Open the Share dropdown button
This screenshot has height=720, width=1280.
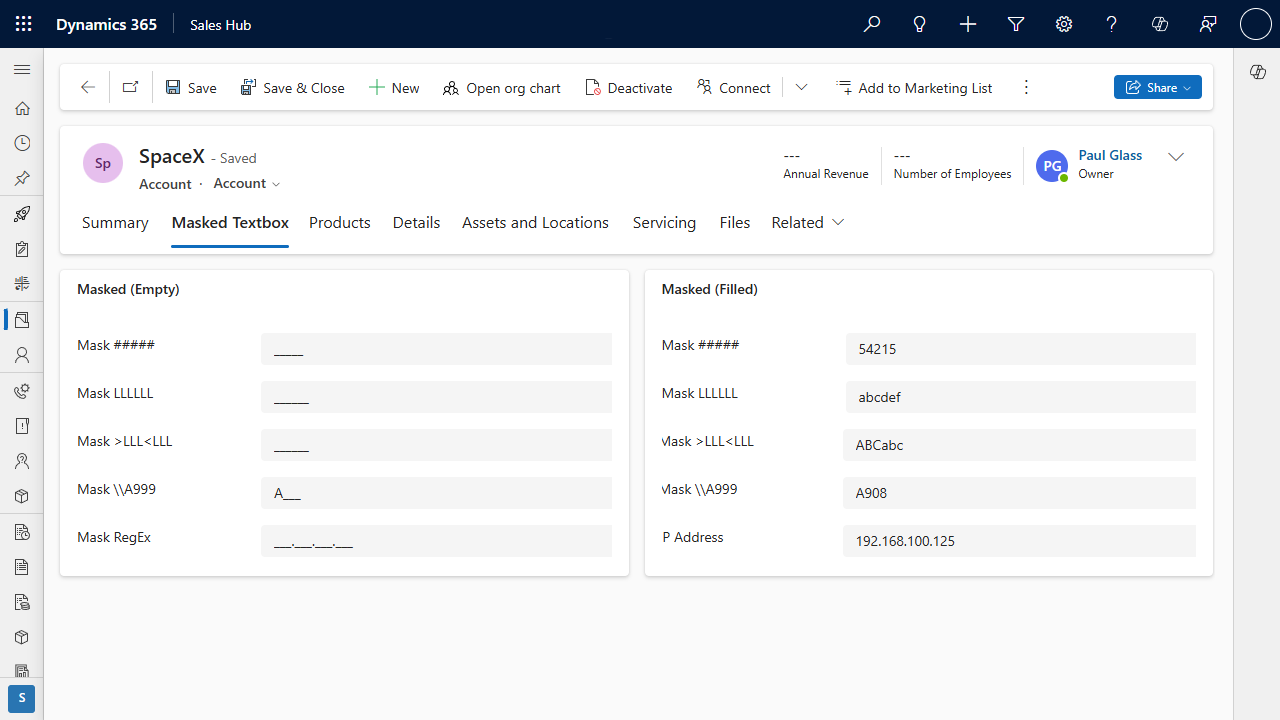coord(1158,88)
